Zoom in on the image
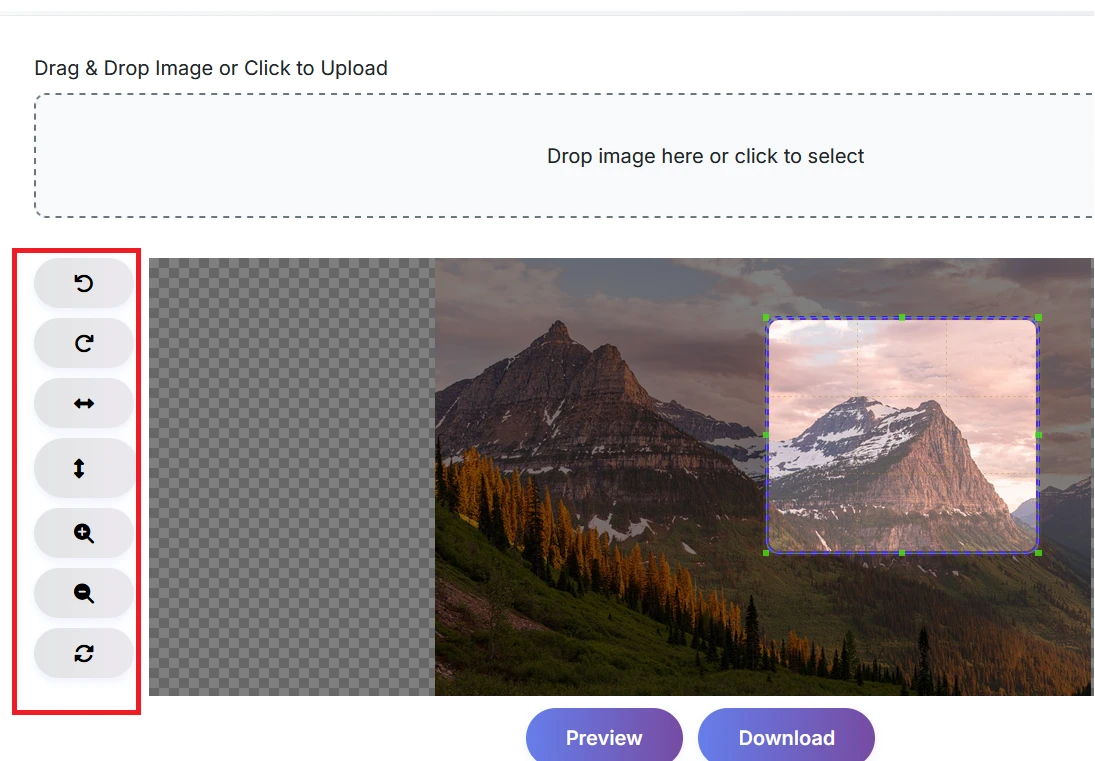This screenshot has height=761, width=1095. (x=84, y=533)
